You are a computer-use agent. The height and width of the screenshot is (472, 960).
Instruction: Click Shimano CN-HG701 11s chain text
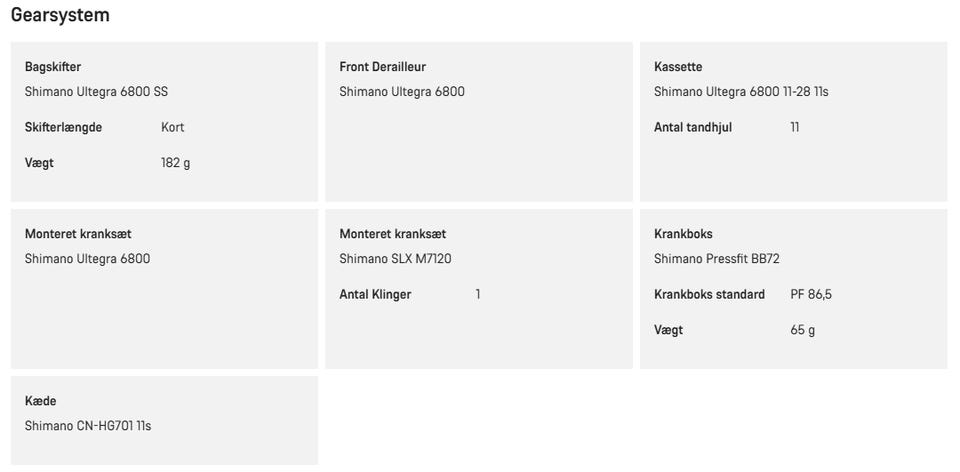[88, 426]
